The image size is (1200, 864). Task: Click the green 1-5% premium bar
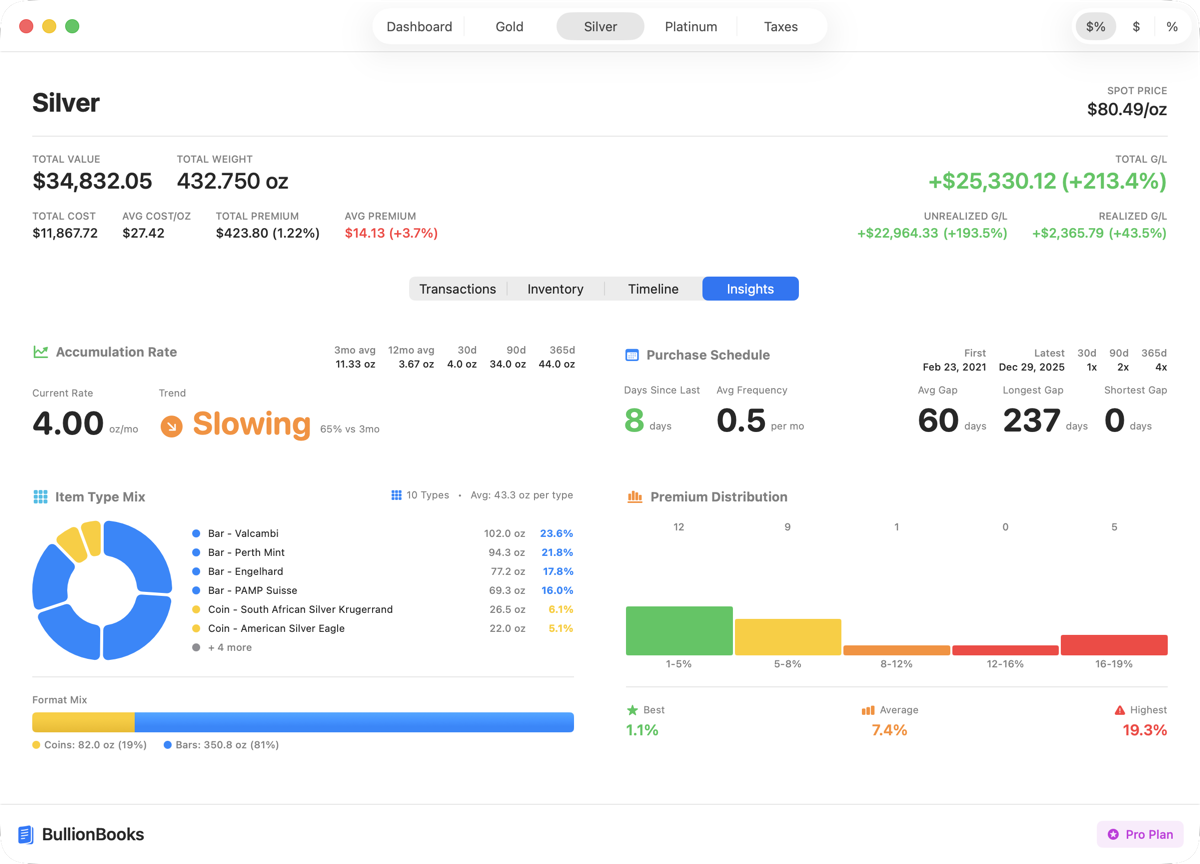(679, 631)
